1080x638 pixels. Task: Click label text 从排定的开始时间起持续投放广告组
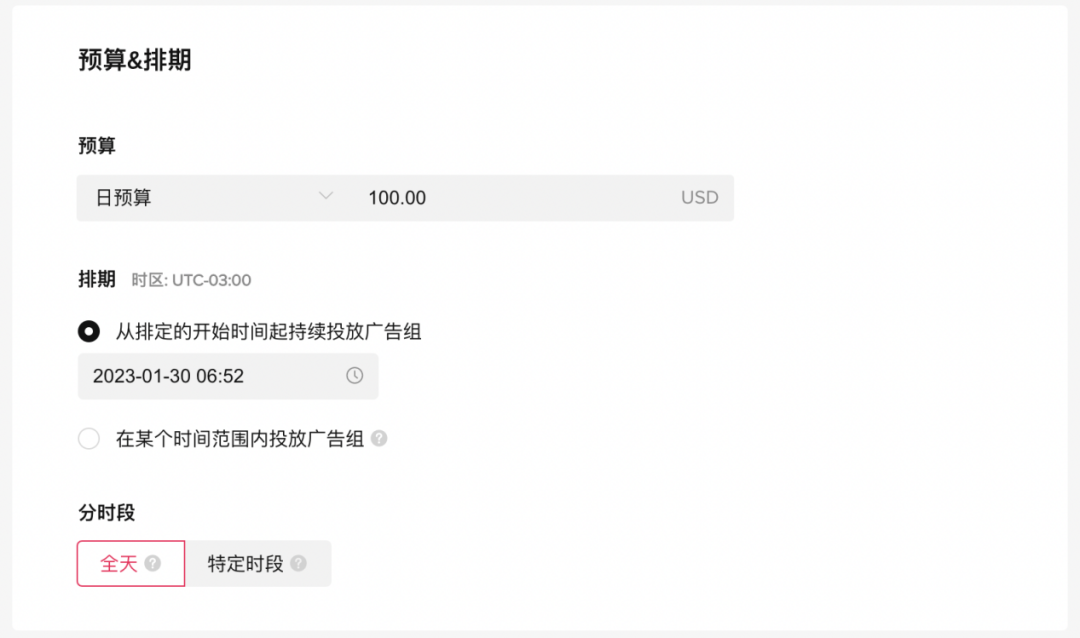click(268, 331)
